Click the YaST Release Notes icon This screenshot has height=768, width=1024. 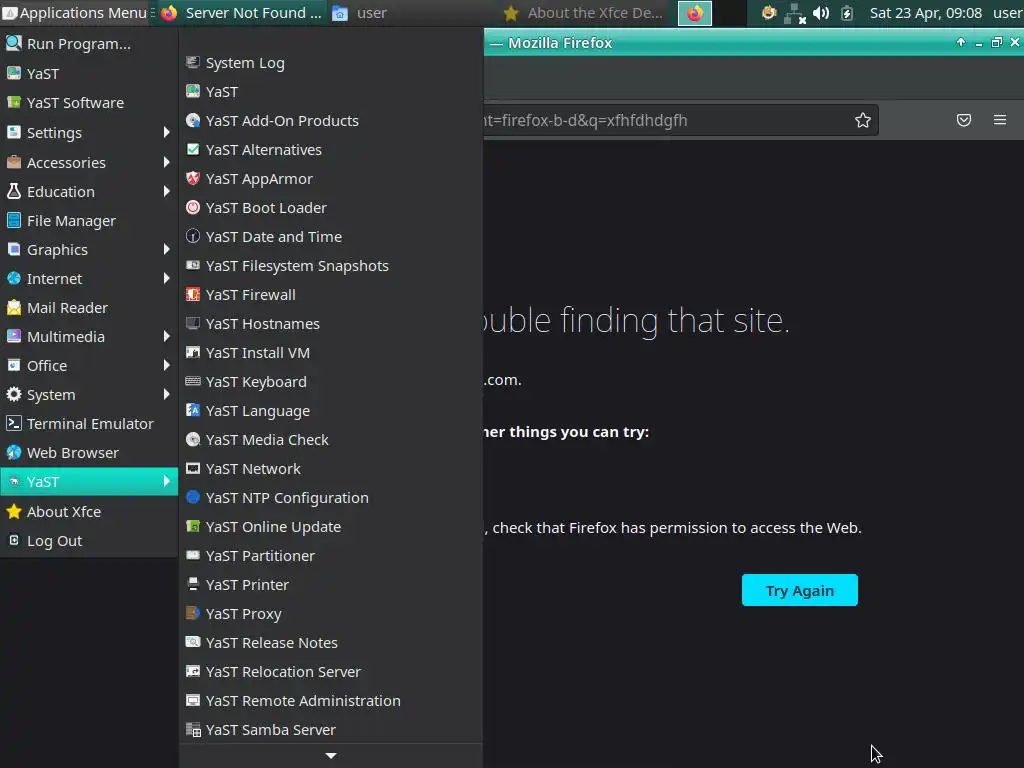pos(193,642)
